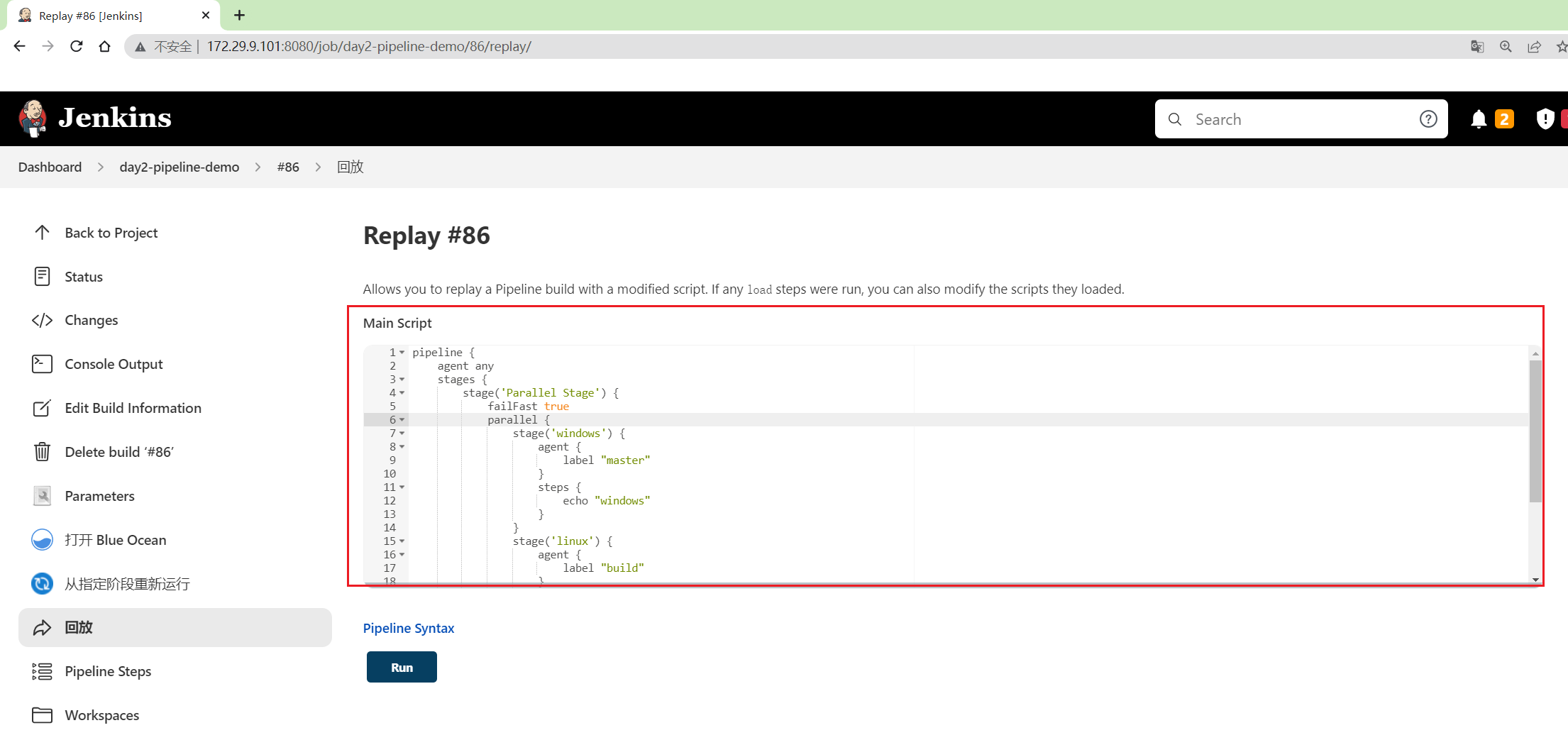Screen dimensions: 1568x740
Task: Open the Changes sidebar item
Action: pos(175,320)
